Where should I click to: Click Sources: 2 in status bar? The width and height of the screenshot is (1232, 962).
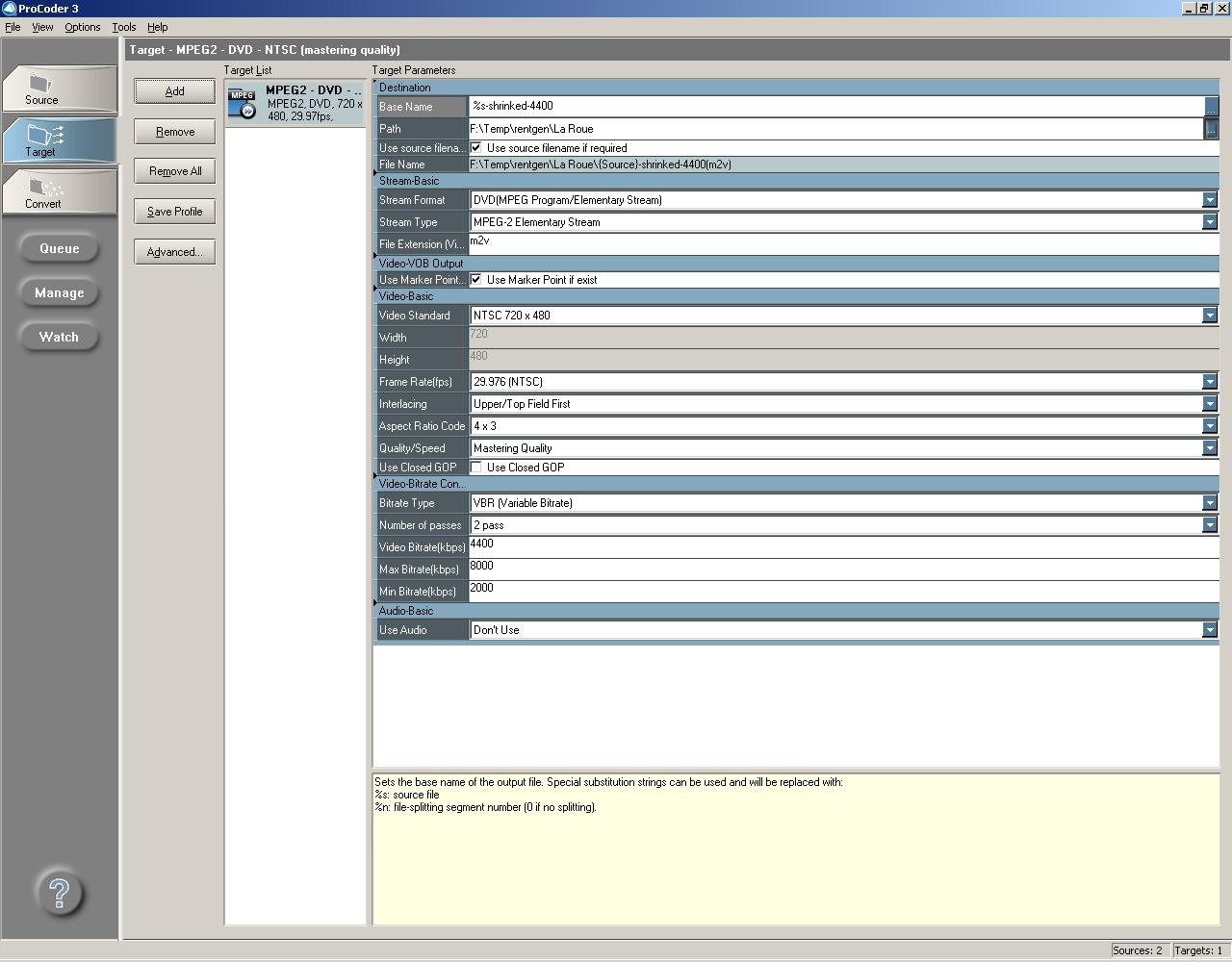1138,950
